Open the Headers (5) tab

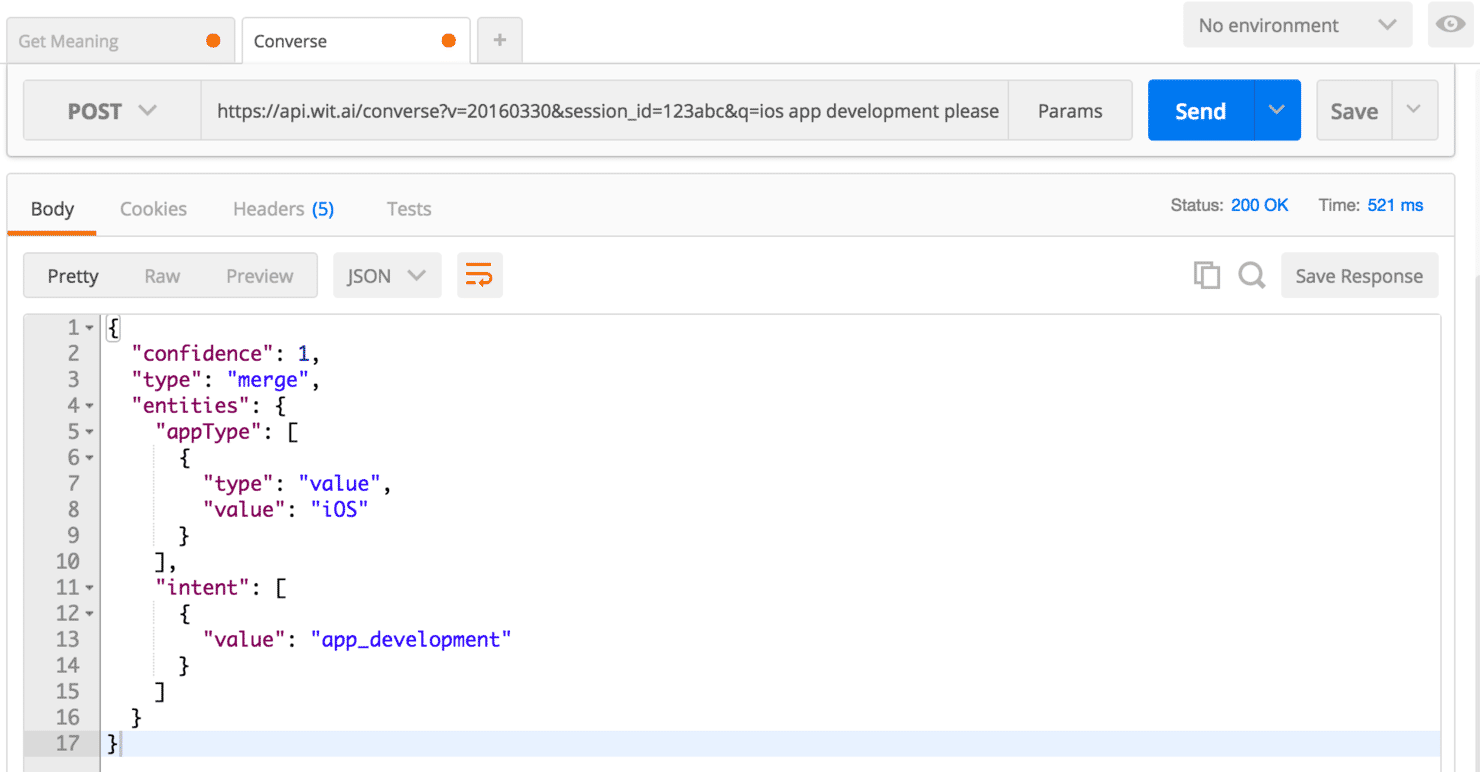click(283, 208)
